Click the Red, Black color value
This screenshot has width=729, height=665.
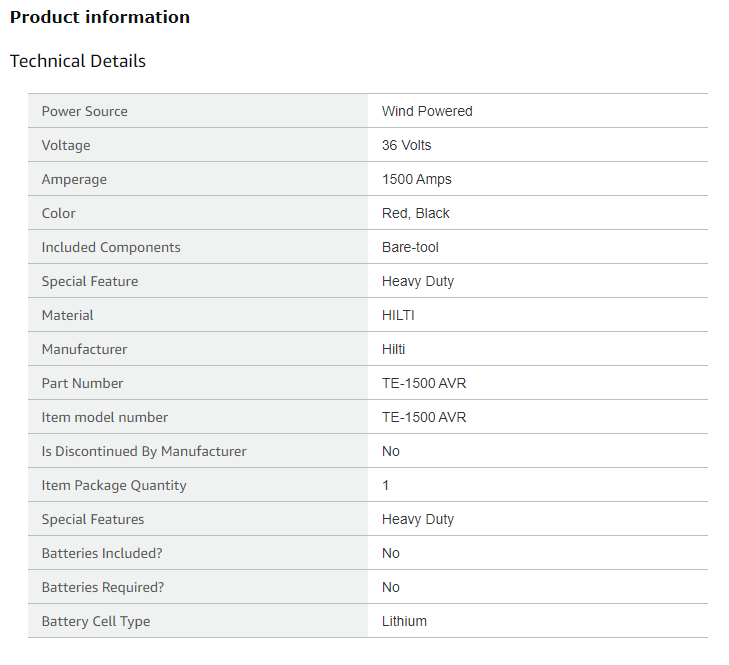pyautogui.click(x=416, y=213)
